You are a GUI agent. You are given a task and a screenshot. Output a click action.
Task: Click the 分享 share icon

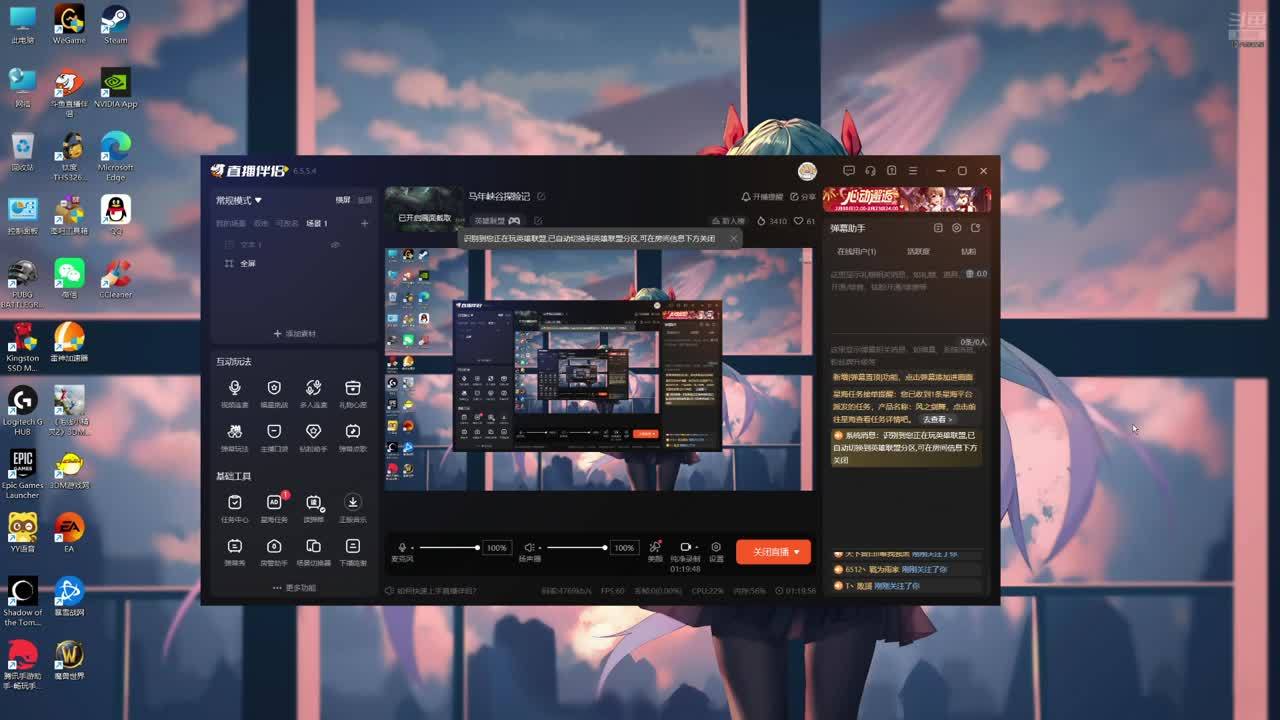pyautogui.click(x=803, y=197)
